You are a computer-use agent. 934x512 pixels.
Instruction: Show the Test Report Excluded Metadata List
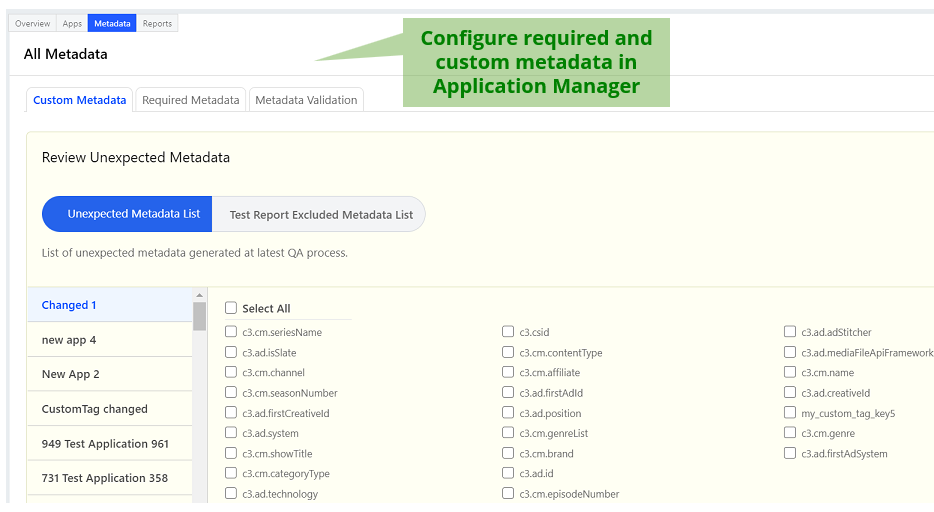[x=320, y=214]
